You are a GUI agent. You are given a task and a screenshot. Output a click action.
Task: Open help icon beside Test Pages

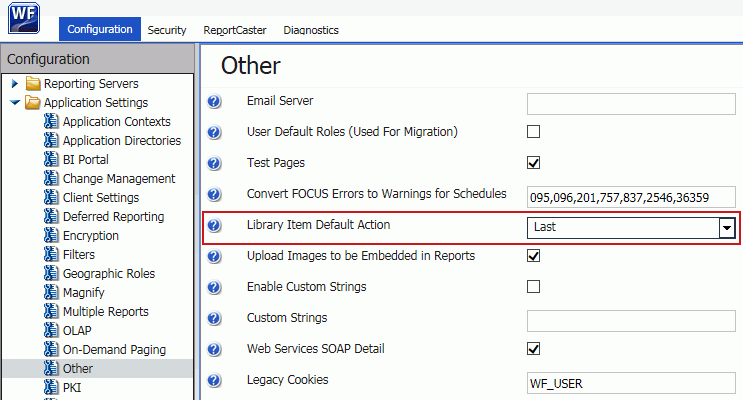pos(214,163)
